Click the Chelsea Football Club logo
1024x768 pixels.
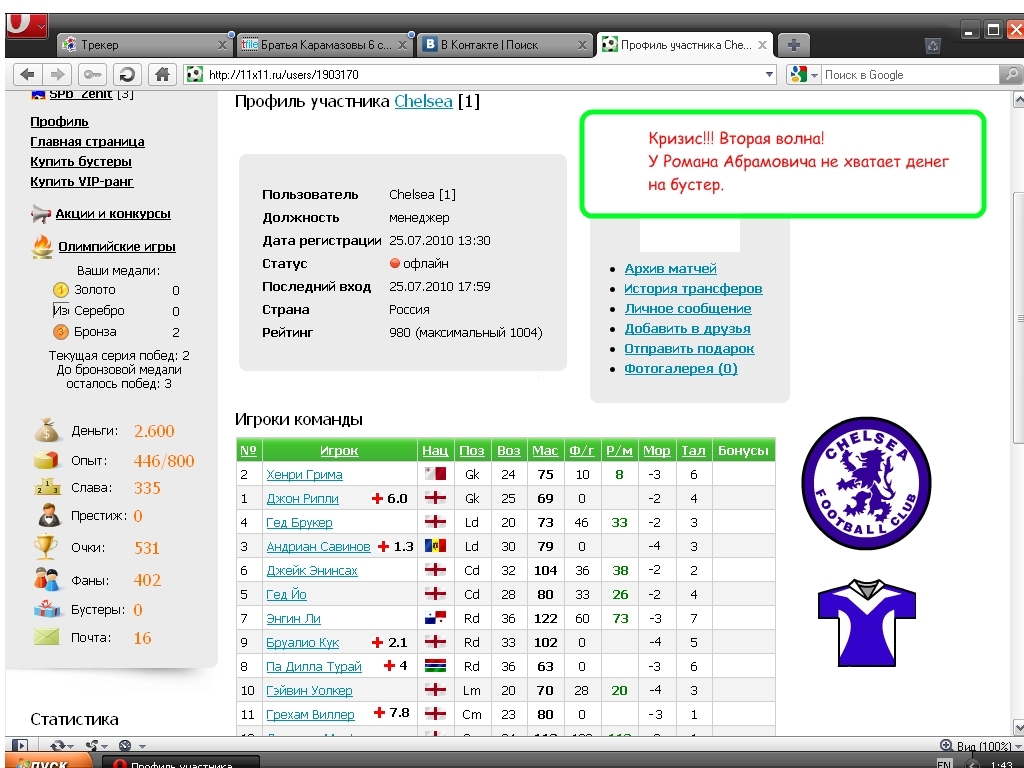tap(866, 485)
